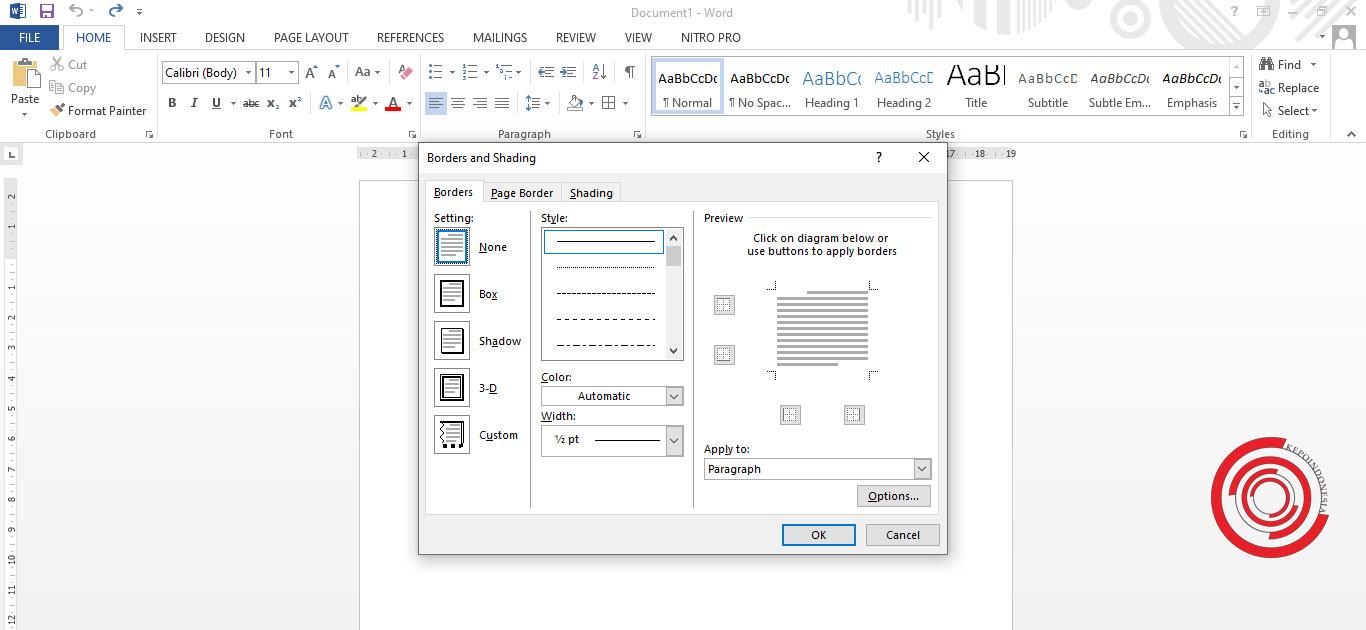Screen dimensions: 1366x630
Task: Confirm border settings with OK
Action: pos(818,534)
